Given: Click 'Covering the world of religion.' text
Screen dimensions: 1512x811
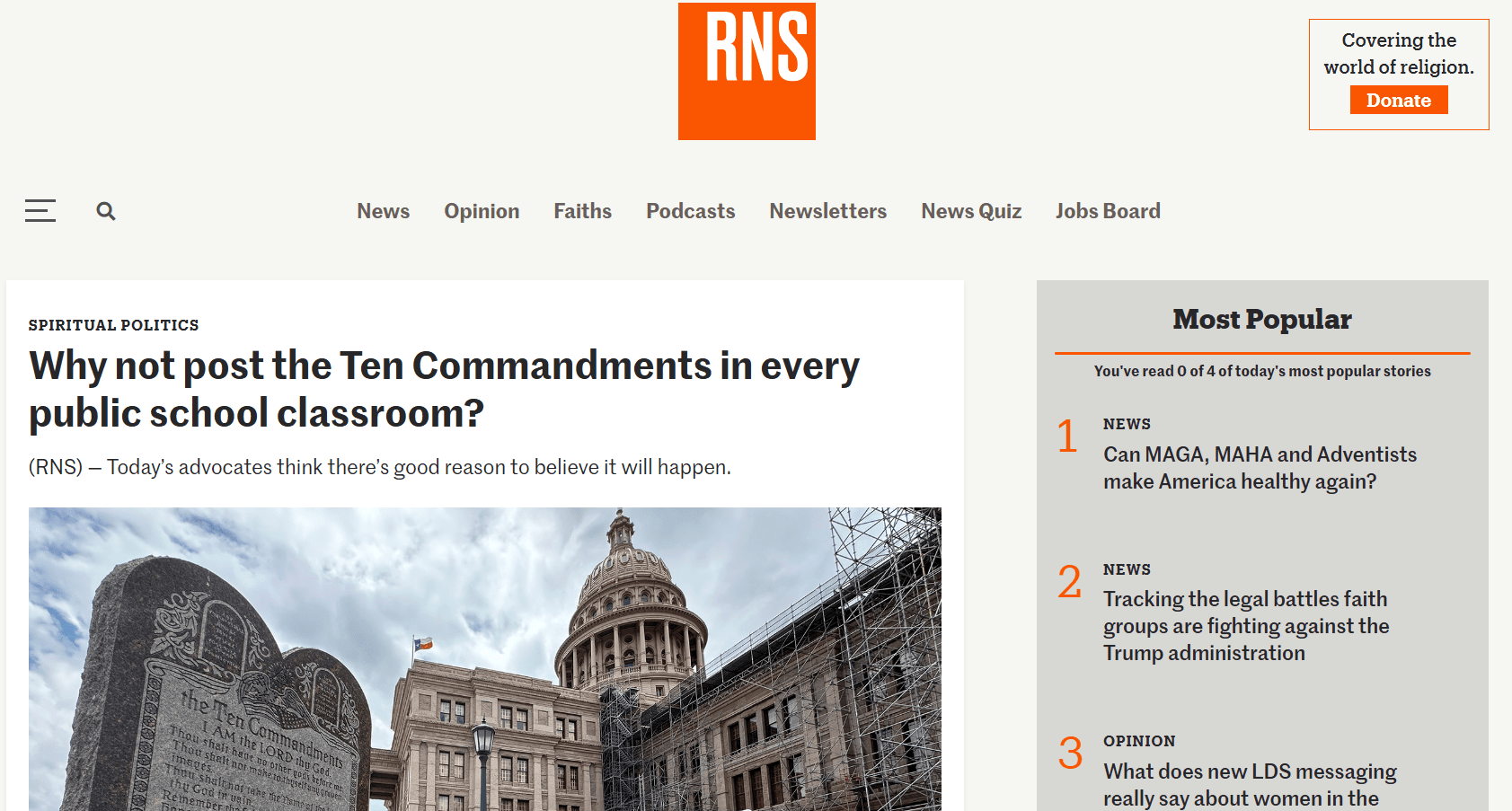Looking at the screenshot, I should (1399, 54).
